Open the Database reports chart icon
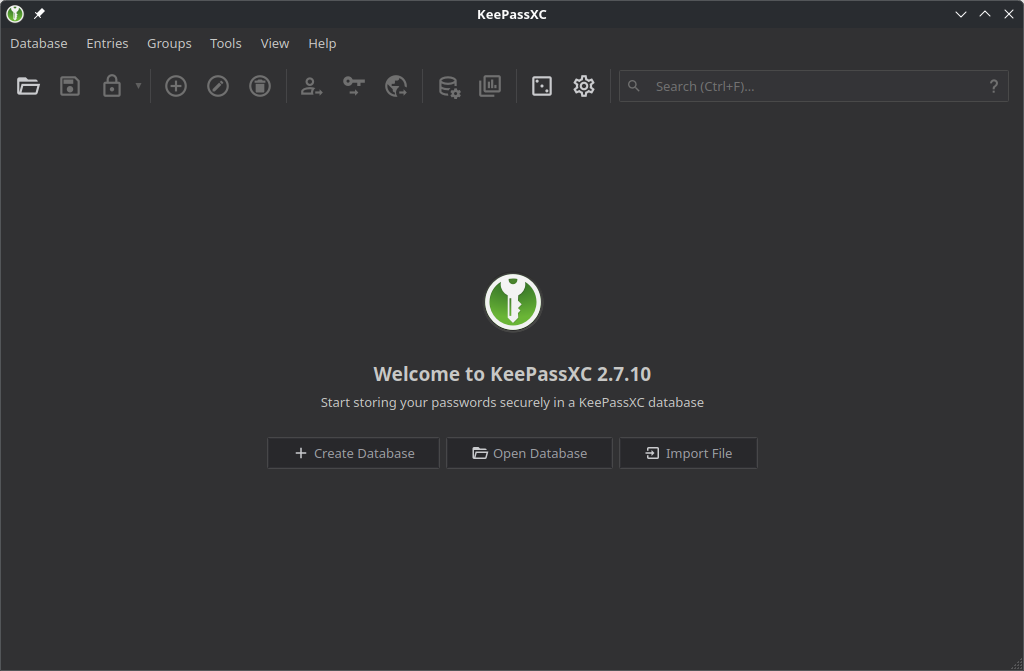Viewport: 1024px width, 671px height. point(490,86)
